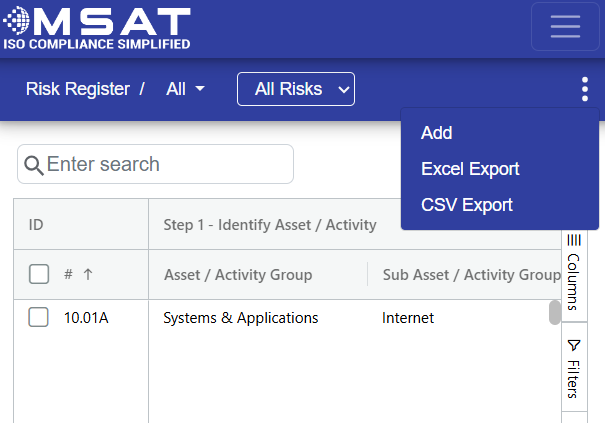605x423 pixels.
Task: Select the "Systems & Applications" cell
Action: tap(241, 318)
